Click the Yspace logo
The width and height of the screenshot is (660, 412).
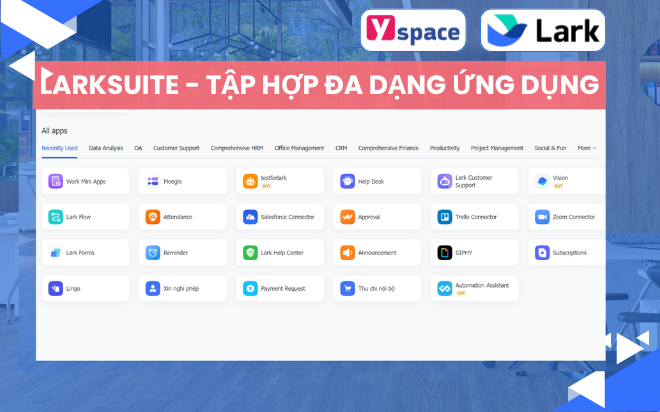[413, 31]
